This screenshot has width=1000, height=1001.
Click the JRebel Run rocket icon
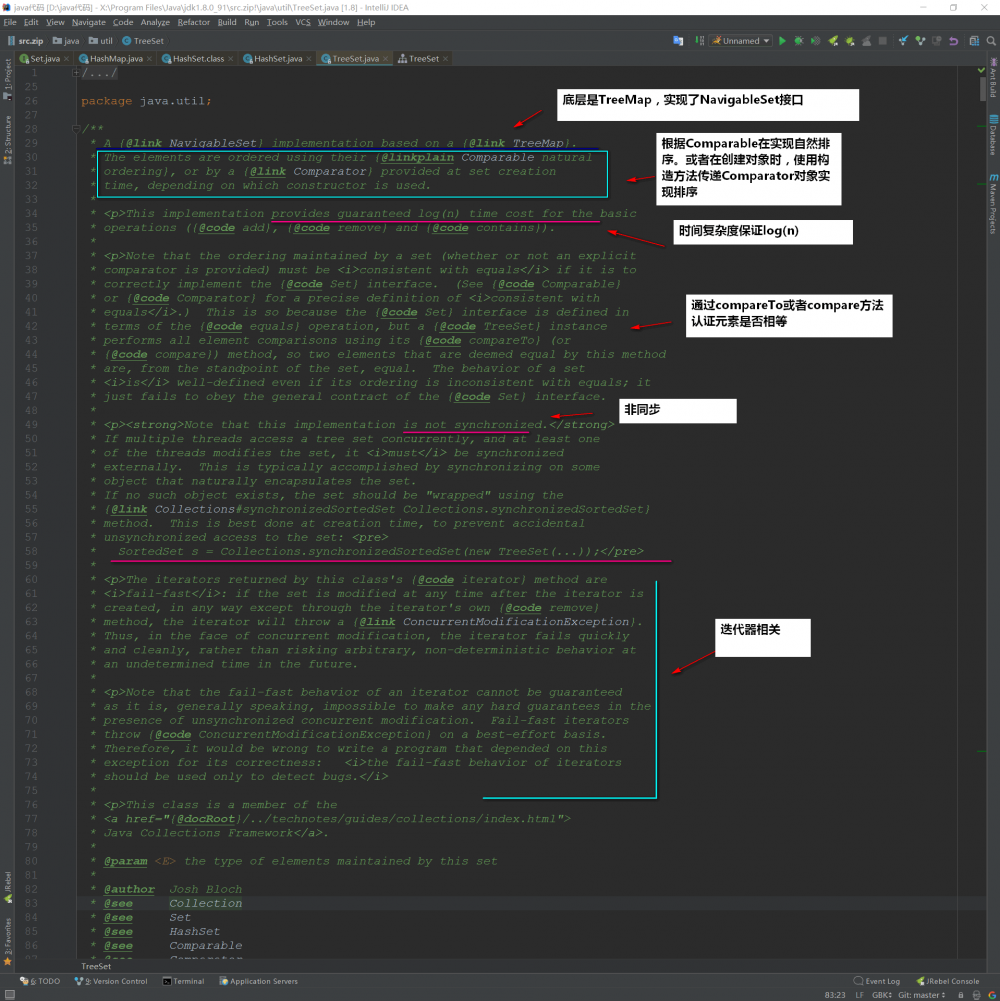pyautogui.click(x=833, y=41)
